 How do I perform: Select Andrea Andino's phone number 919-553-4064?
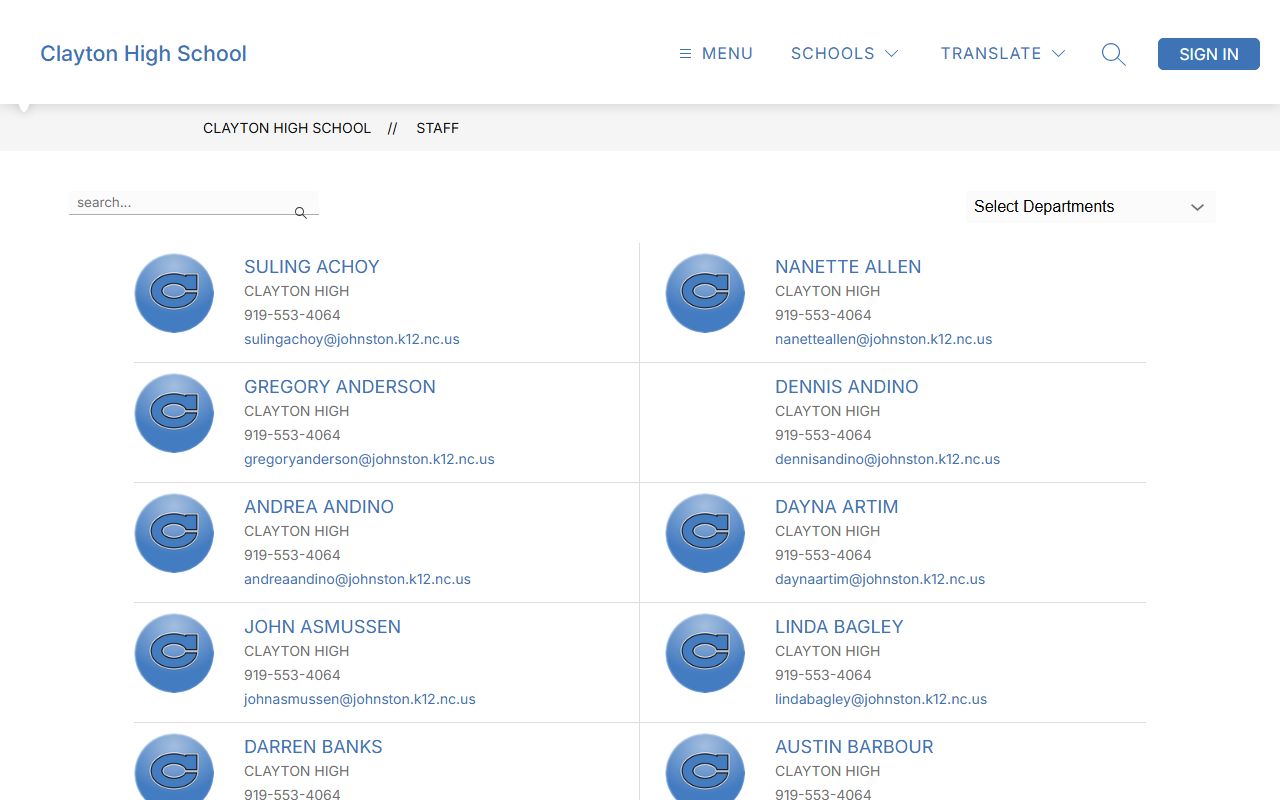pos(292,555)
